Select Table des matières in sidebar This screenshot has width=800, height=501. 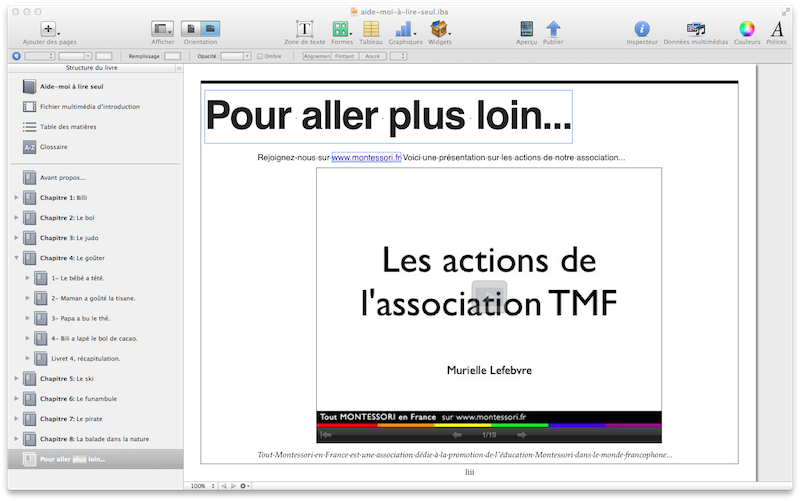pos(61,127)
